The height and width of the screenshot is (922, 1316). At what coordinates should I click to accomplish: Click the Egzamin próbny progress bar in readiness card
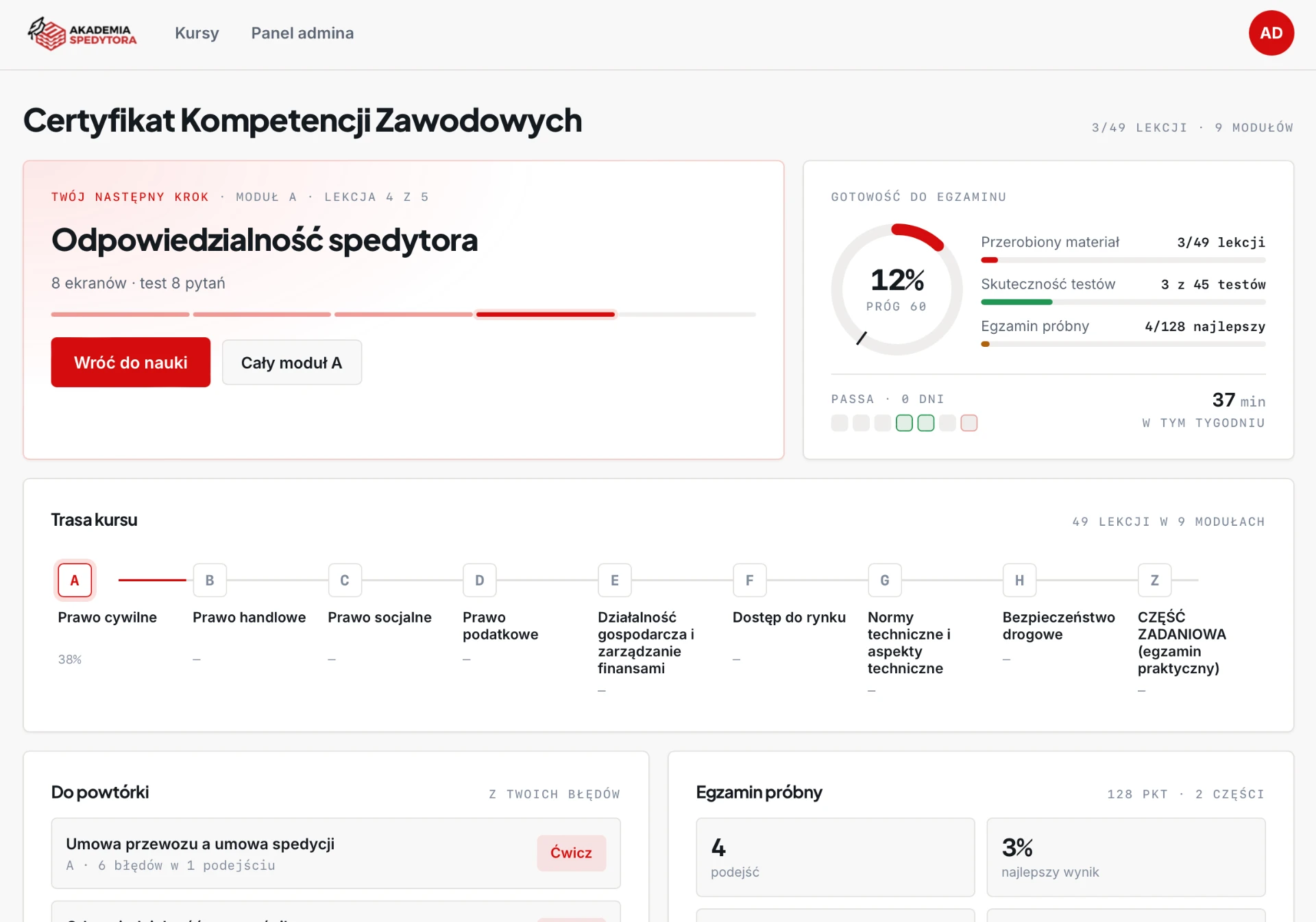(x=1123, y=344)
